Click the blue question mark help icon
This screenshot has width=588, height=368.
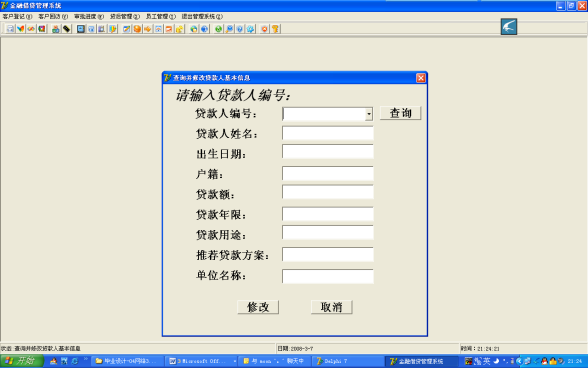point(240,29)
